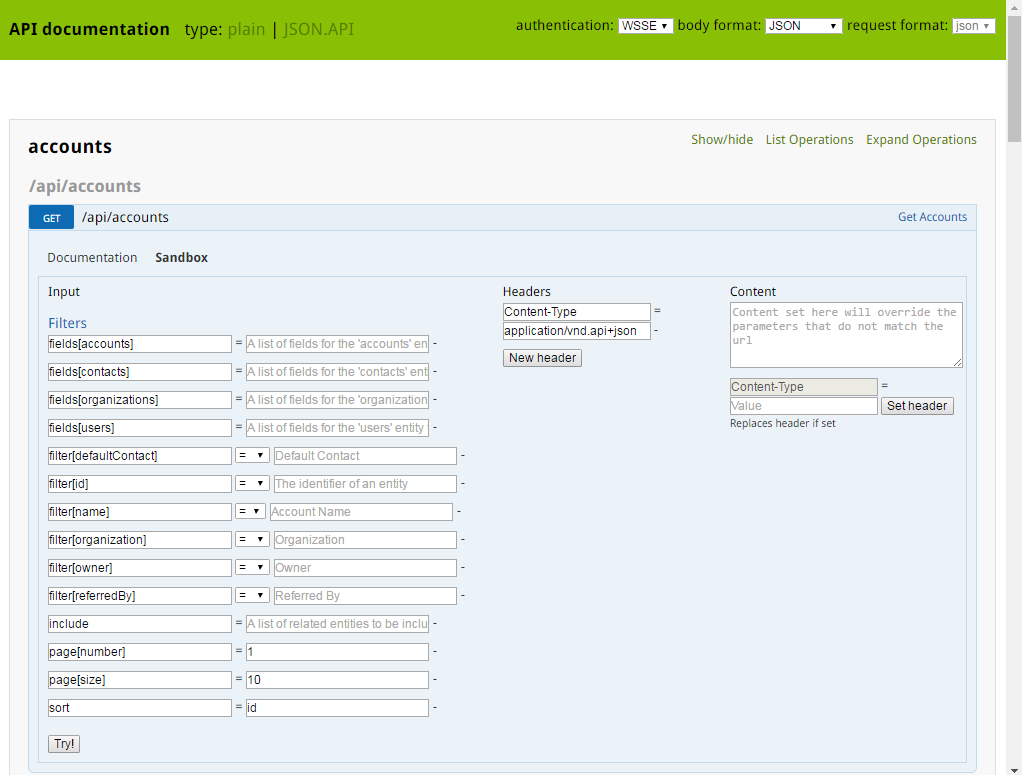Click the Default Contact value field
Screen dimensions: 1022x775
(x=365, y=456)
